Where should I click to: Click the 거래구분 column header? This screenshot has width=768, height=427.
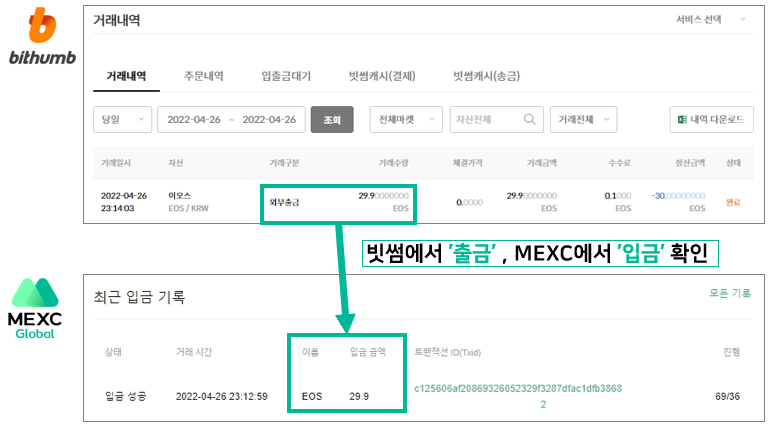284,163
